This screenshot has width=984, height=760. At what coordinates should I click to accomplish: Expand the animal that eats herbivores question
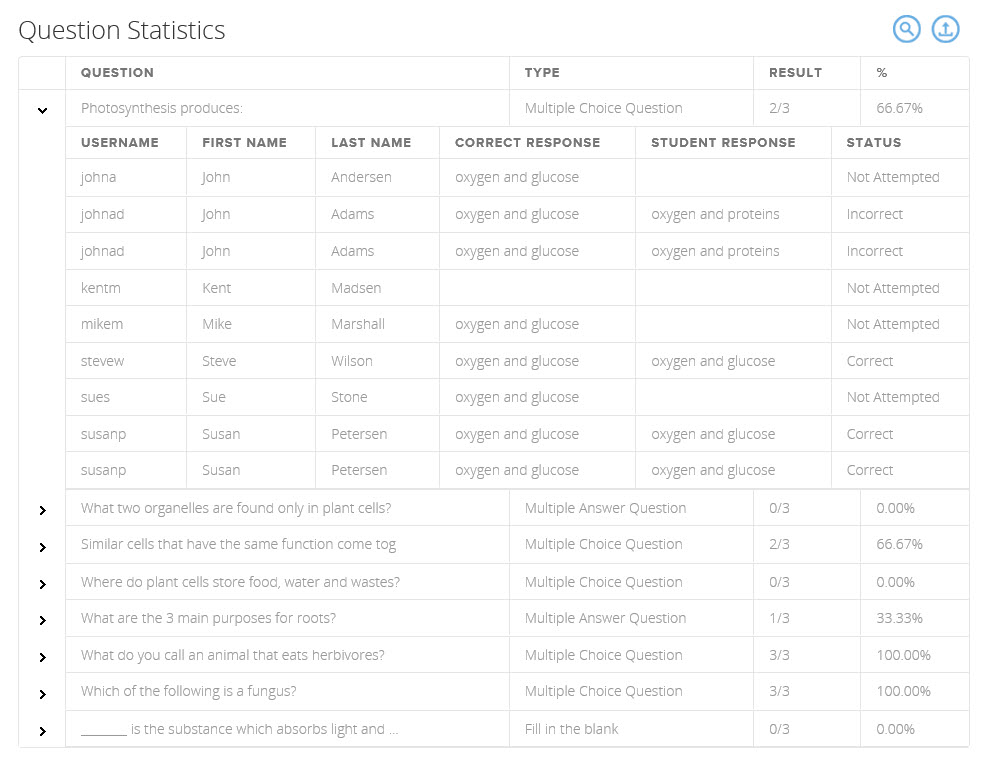pyautogui.click(x=42, y=657)
